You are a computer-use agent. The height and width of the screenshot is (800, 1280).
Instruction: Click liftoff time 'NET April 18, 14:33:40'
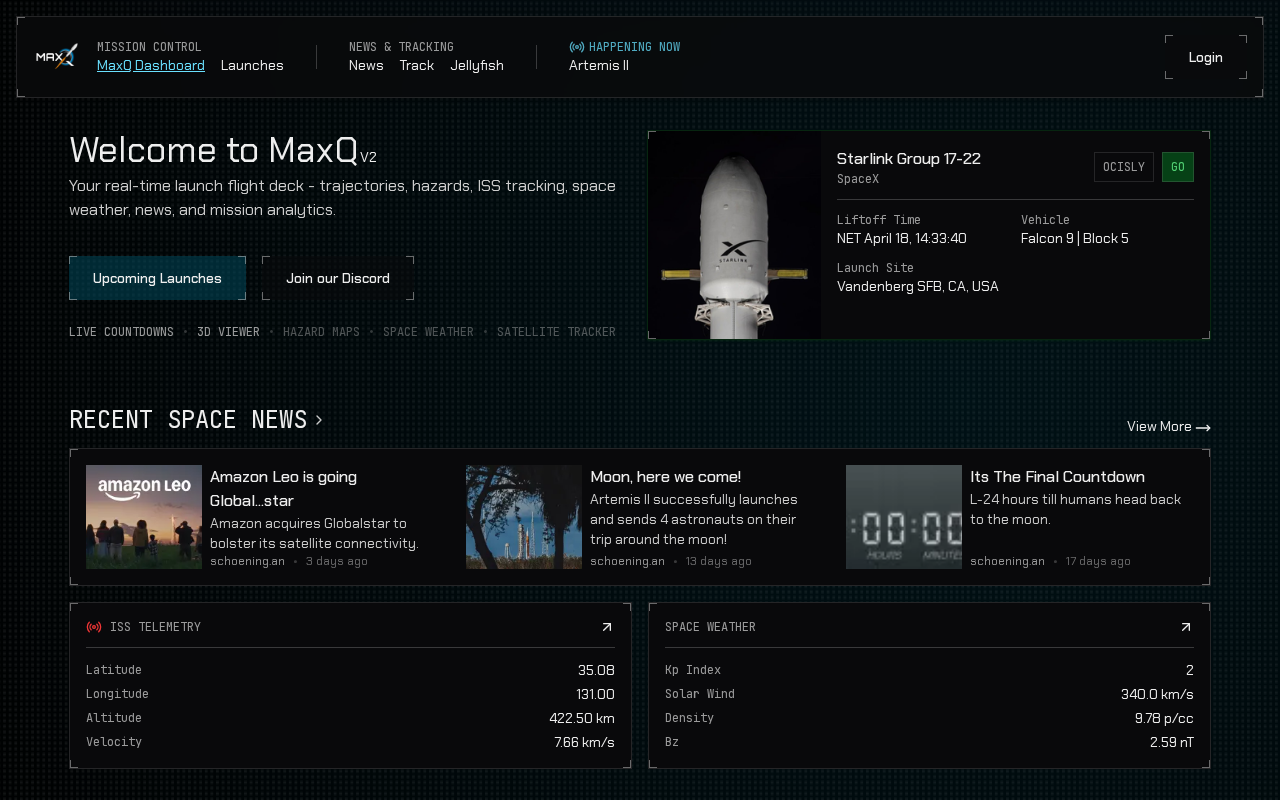point(902,238)
